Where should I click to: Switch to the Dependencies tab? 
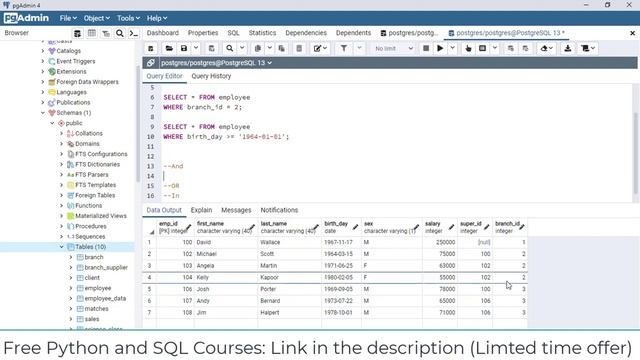(x=306, y=33)
